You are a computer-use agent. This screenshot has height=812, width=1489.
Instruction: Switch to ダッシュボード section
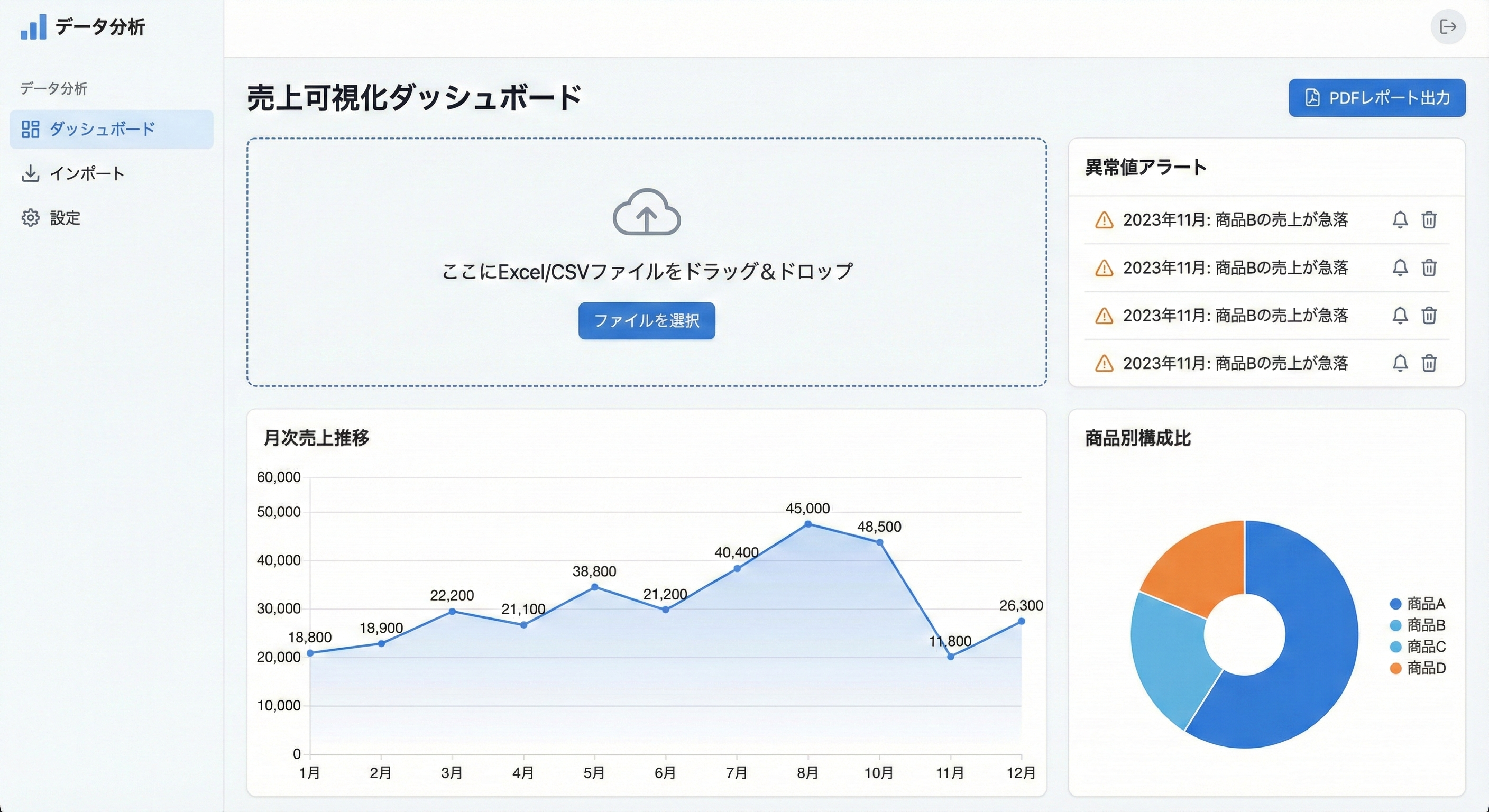pyautogui.click(x=102, y=129)
